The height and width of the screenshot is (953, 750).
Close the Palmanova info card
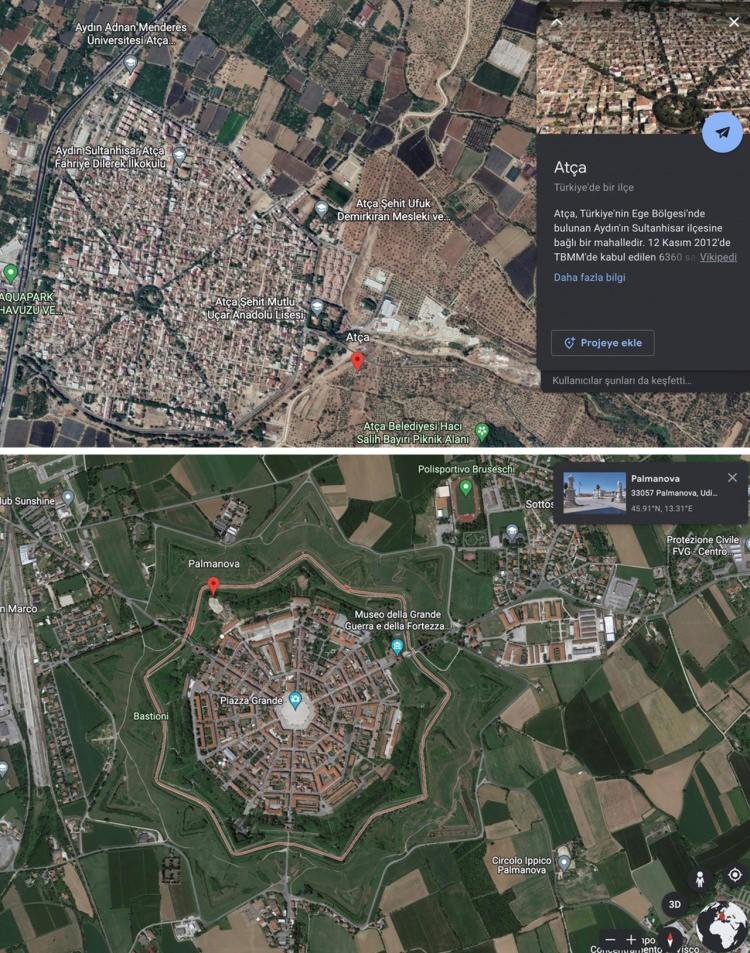(x=732, y=478)
